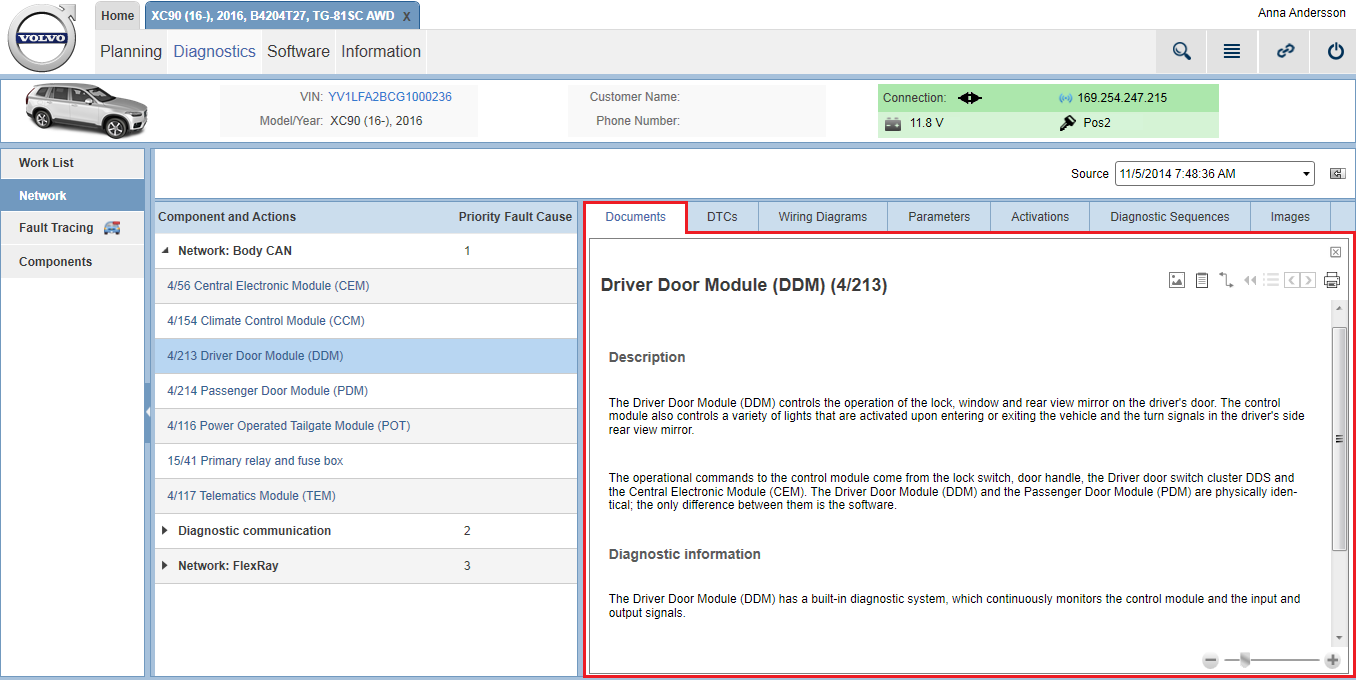Click the power icon in the header
The width and height of the screenshot is (1356, 680).
pyautogui.click(x=1335, y=51)
